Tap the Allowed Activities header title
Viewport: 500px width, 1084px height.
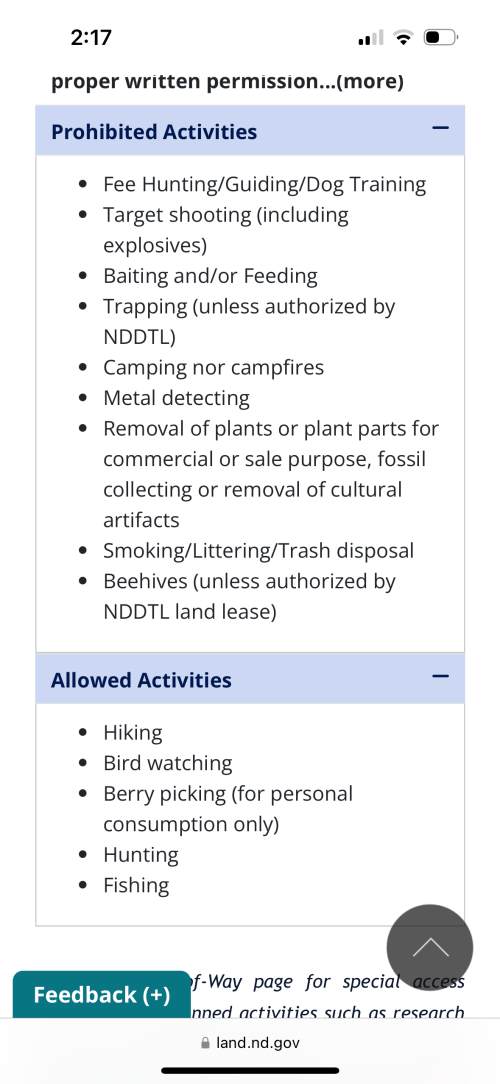pyautogui.click(x=141, y=680)
